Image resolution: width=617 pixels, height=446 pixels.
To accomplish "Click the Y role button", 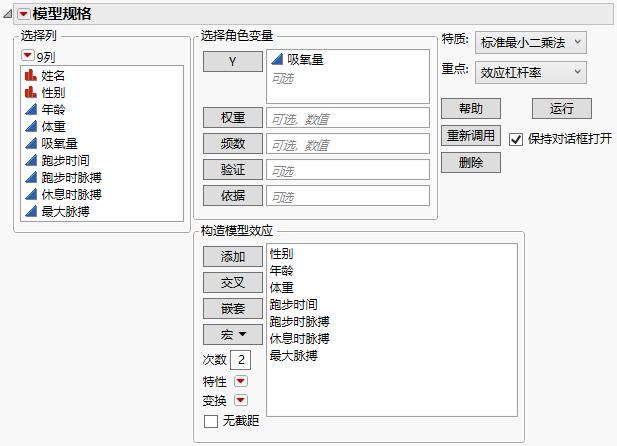I will tap(233, 61).
